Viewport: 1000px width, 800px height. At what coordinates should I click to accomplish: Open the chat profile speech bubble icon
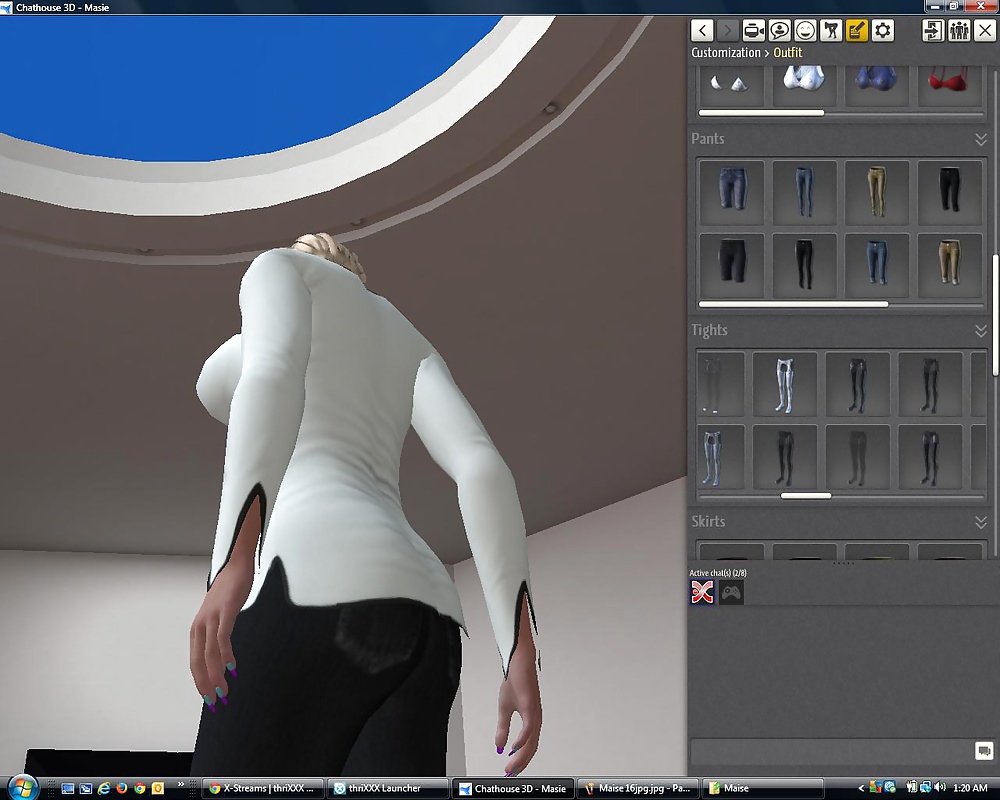click(x=779, y=31)
